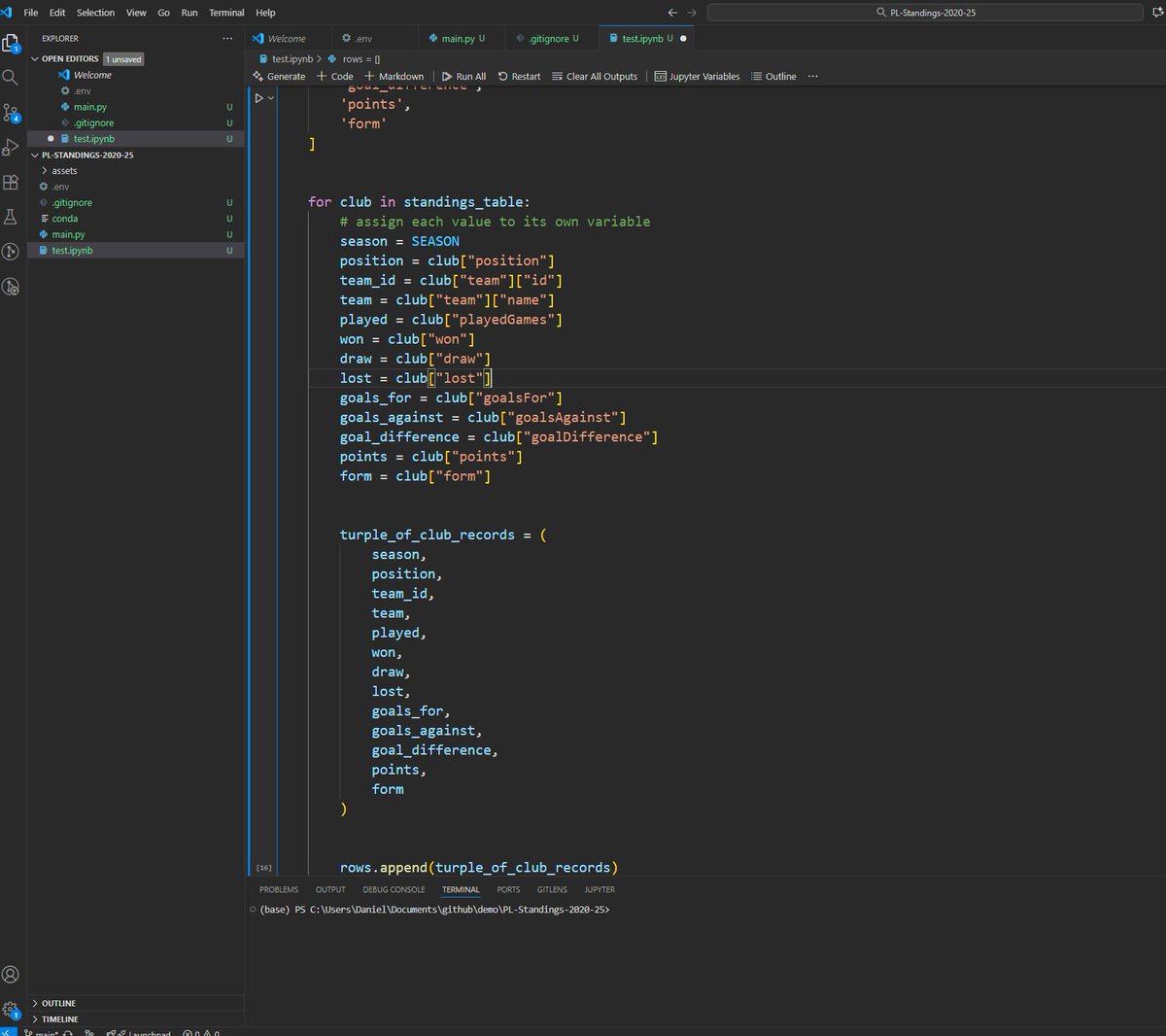Open GitLens Inspect icon in activity bar
This screenshot has width=1166, height=1036.
tap(11, 287)
